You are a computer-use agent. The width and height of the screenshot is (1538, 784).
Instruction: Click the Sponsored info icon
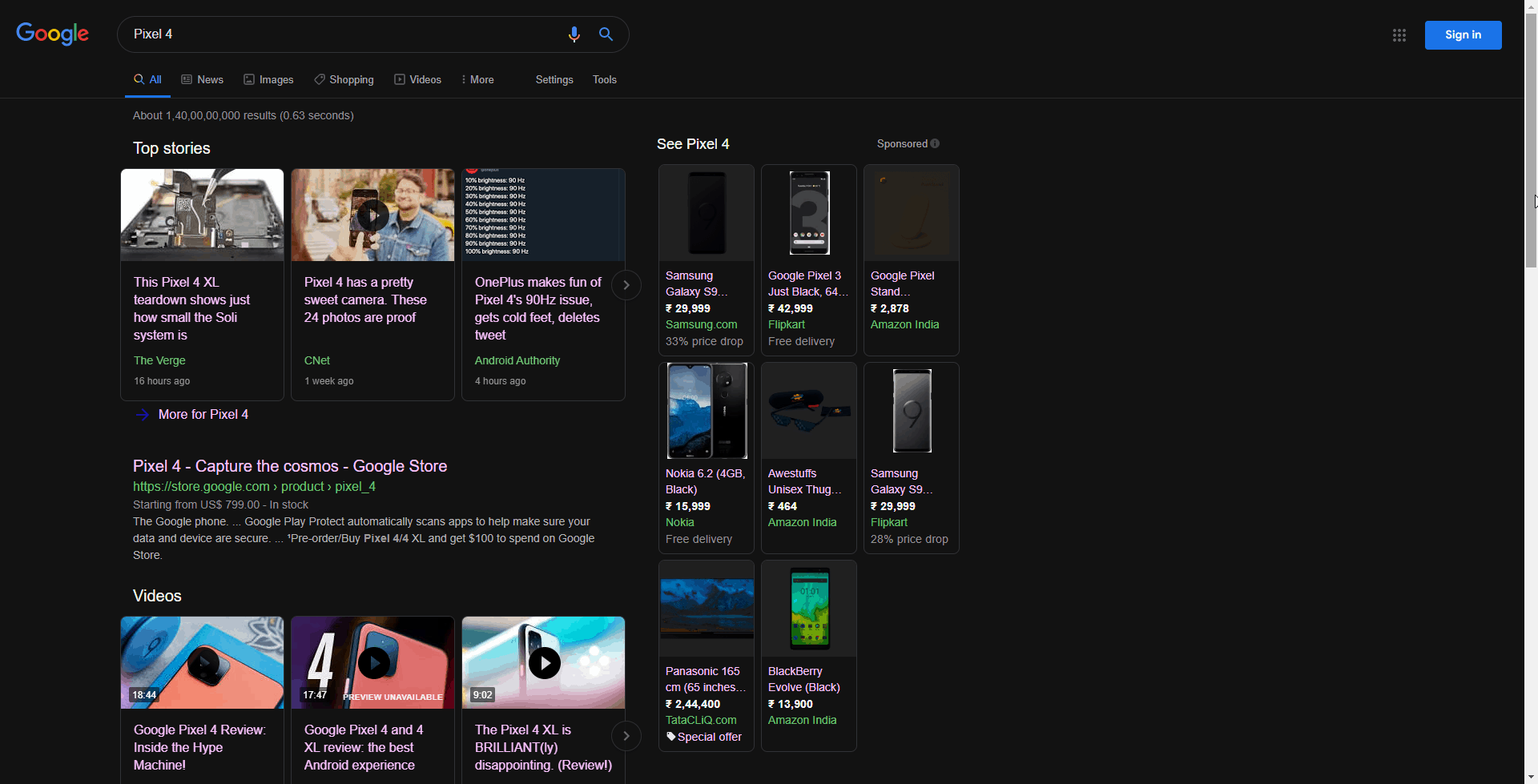coord(935,143)
